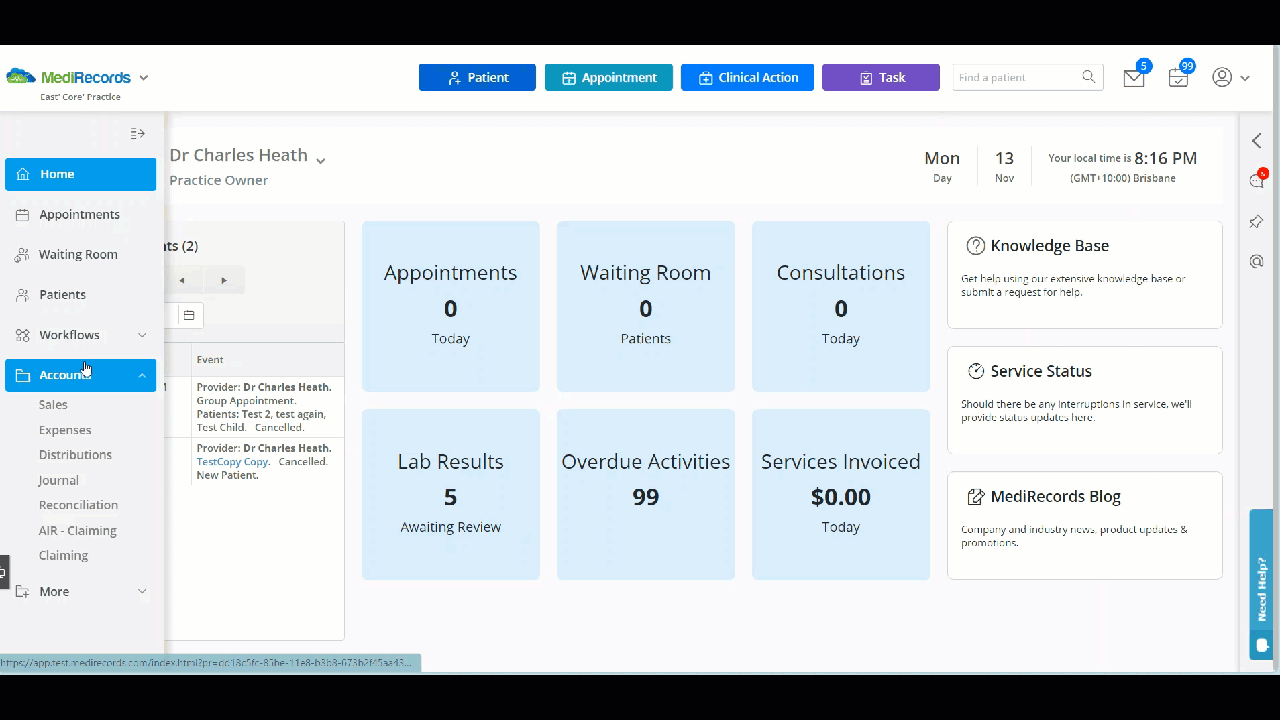Click the Accounts folder icon
The width and height of the screenshot is (1280, 720).
click(x=23, y=375)
